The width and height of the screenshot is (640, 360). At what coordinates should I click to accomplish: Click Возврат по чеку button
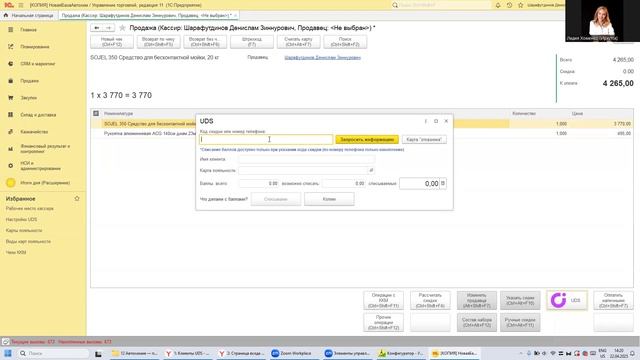point(158,42)
